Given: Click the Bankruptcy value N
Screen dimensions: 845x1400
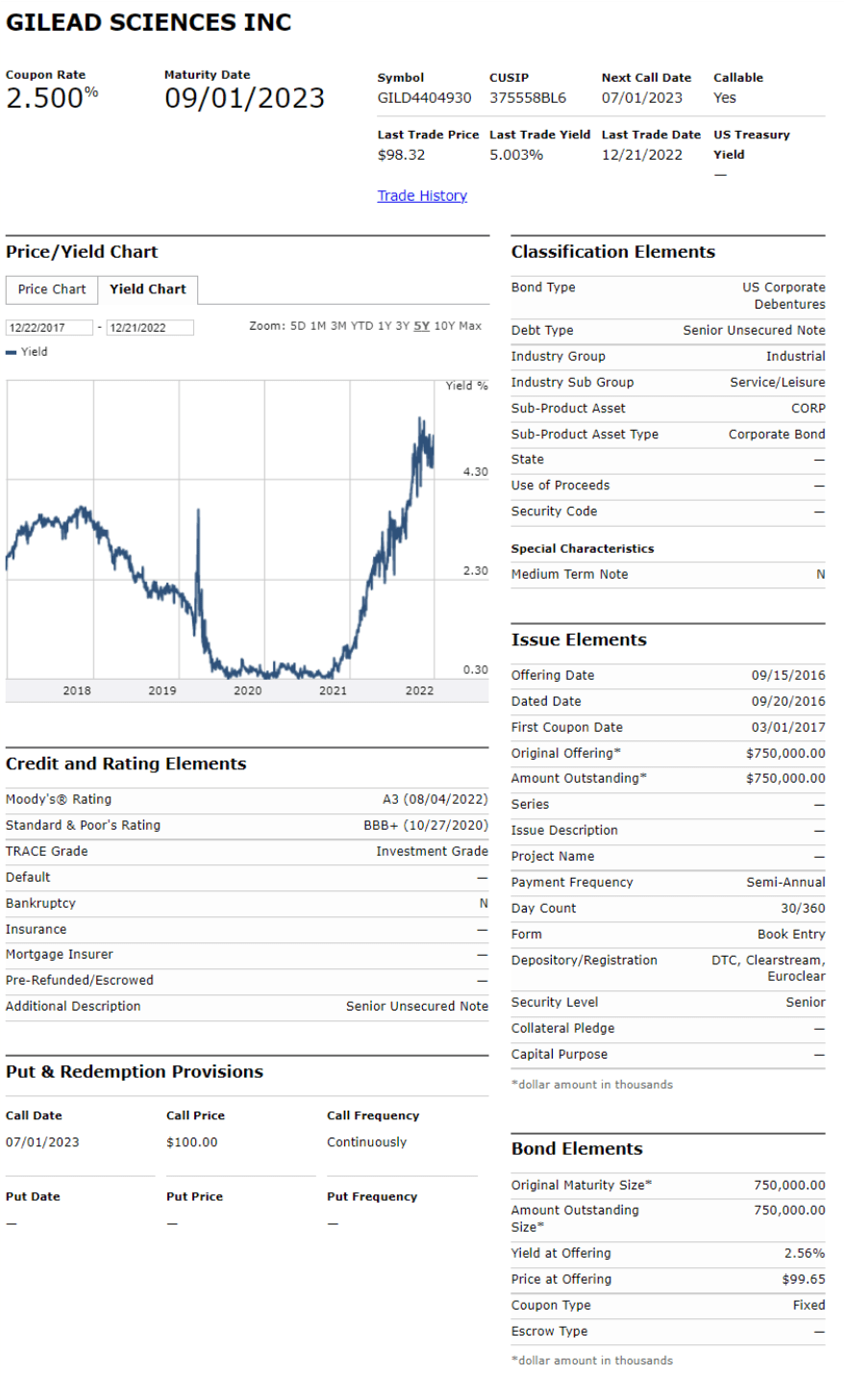Looking at the screenshot, I should (x=484, y=904).
